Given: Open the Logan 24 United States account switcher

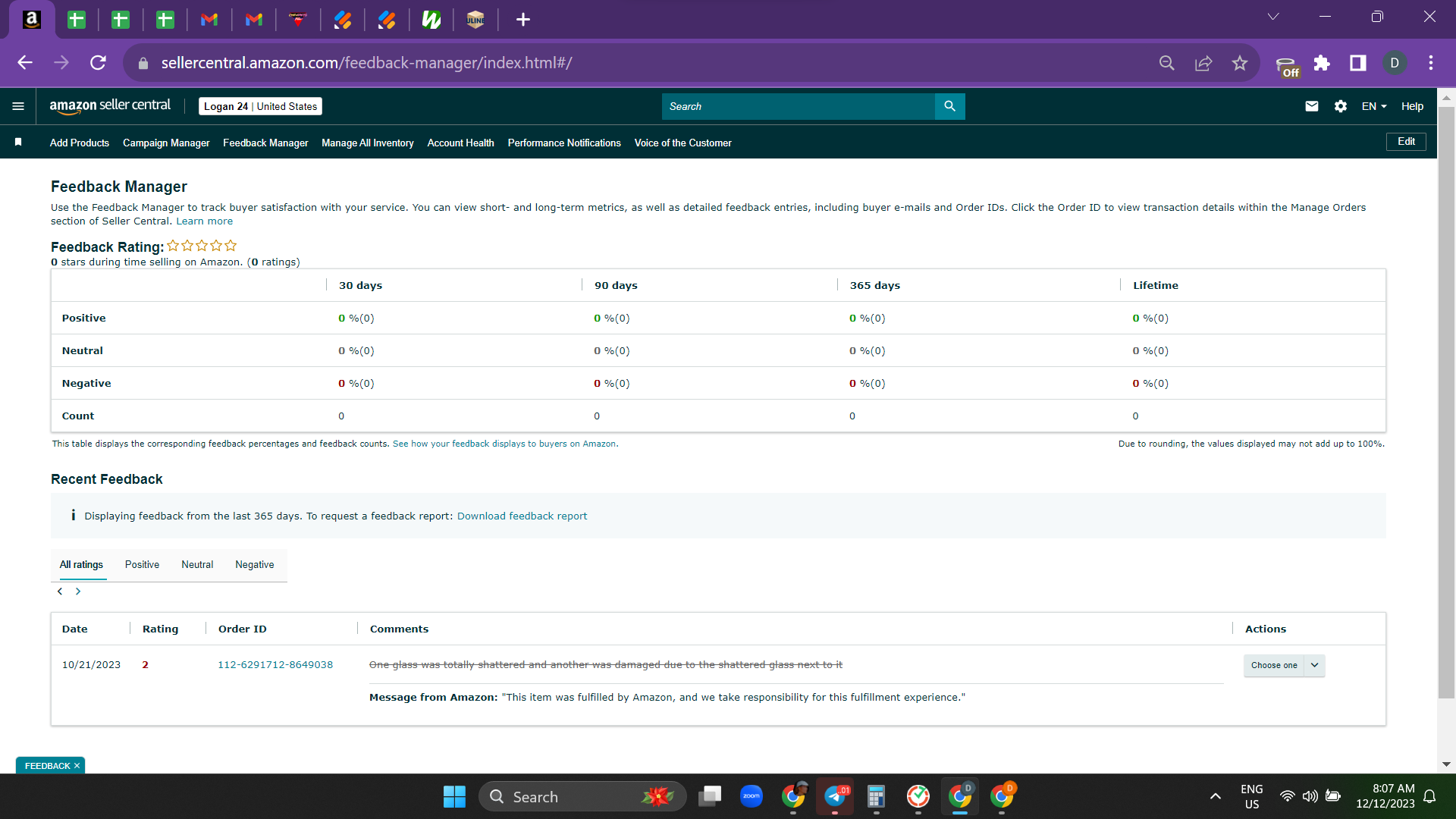Looking at the screenshot, I should point(260,106).
